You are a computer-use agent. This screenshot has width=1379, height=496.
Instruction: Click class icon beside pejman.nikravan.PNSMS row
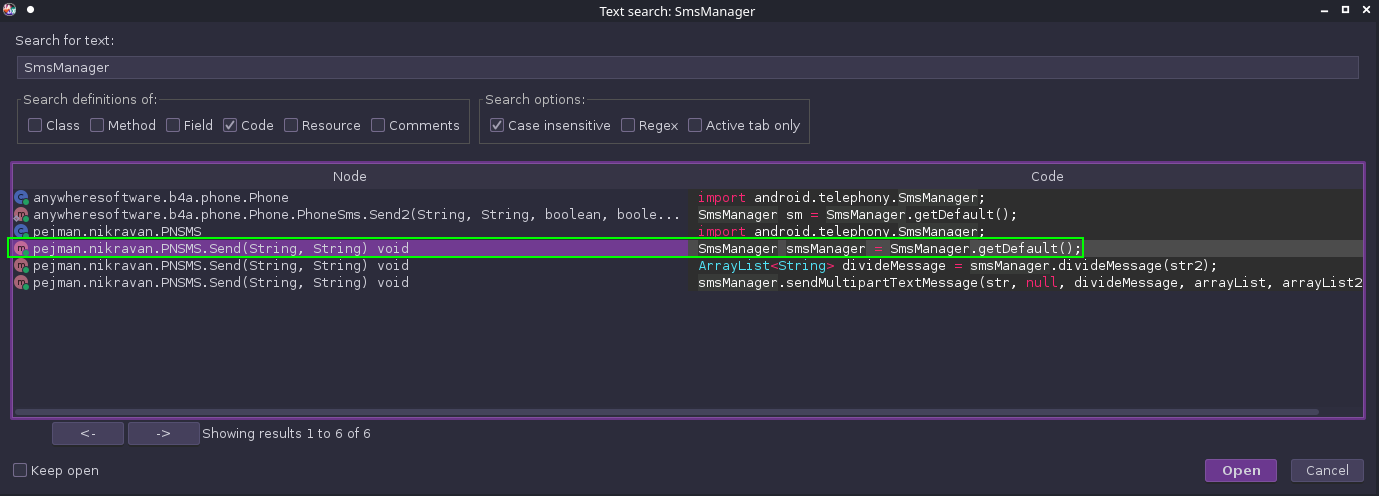pos(22,232)
